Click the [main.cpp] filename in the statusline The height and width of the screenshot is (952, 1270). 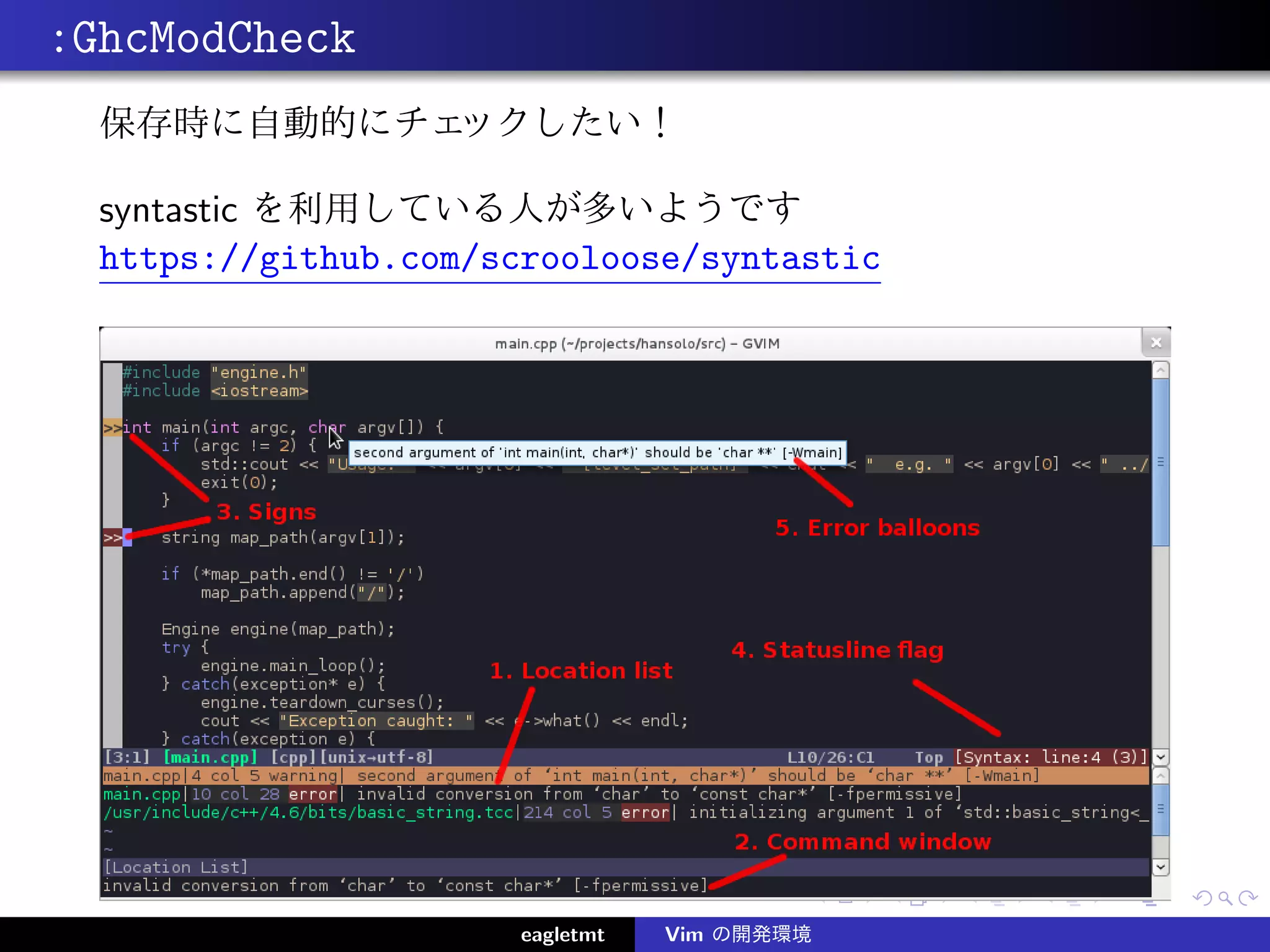point(210,757)
